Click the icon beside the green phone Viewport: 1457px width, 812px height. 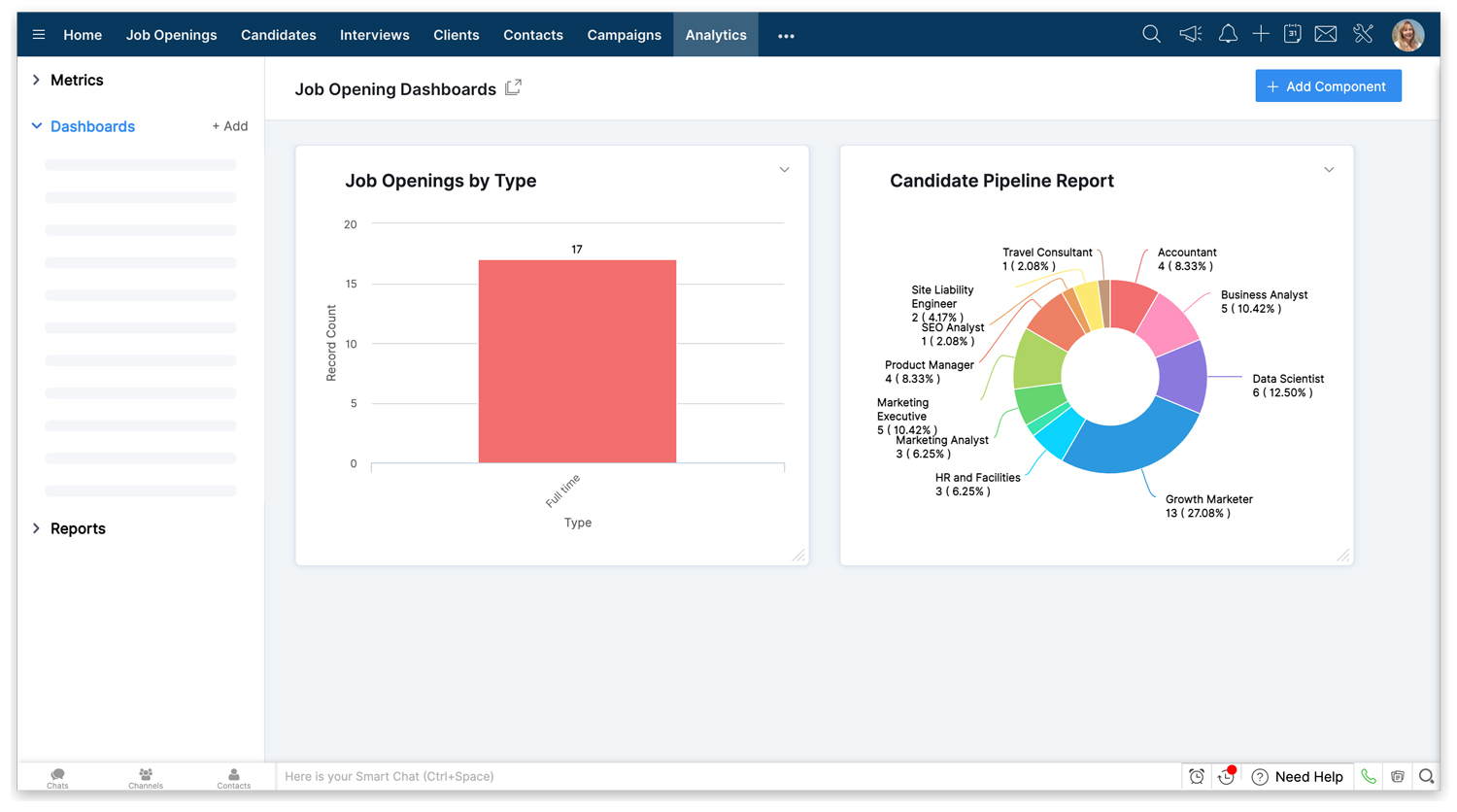click(1398, 776)
